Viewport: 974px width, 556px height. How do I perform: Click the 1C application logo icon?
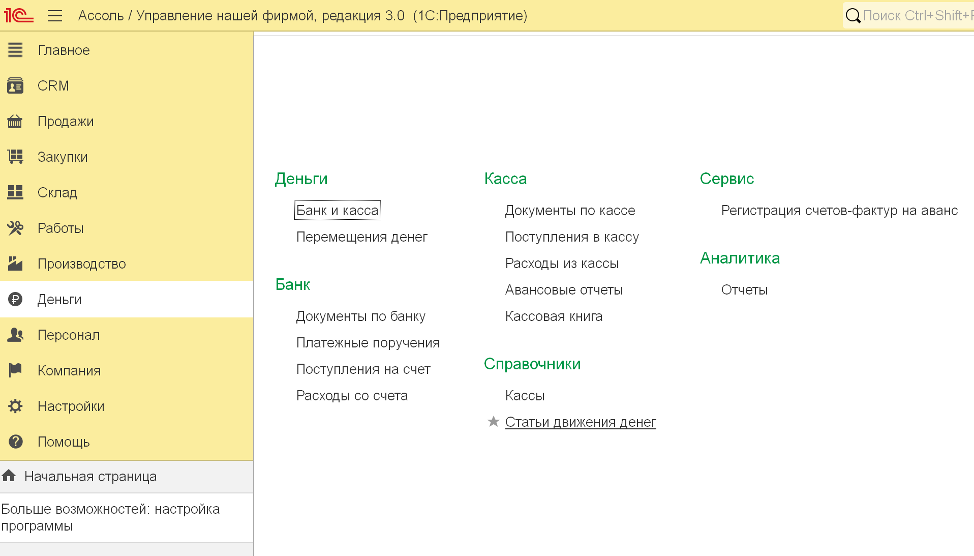(19, 15)
